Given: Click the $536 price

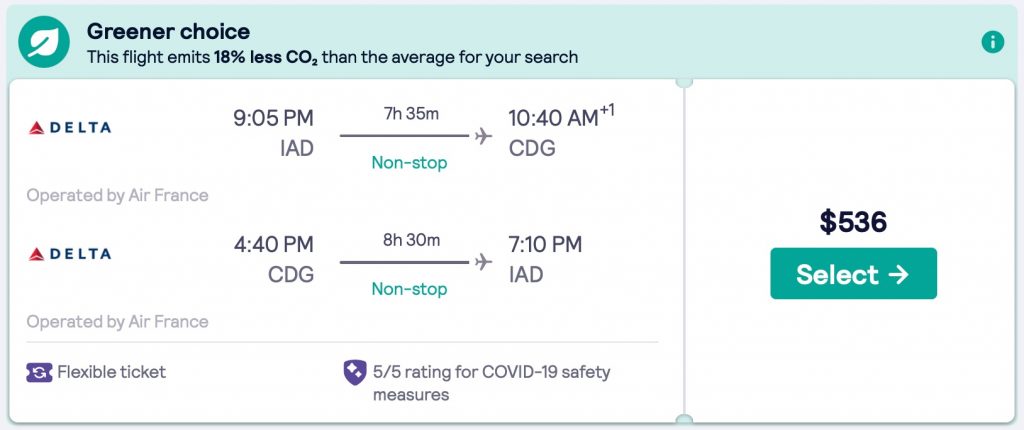Looking at the screenshot, I should pos(853,222).
